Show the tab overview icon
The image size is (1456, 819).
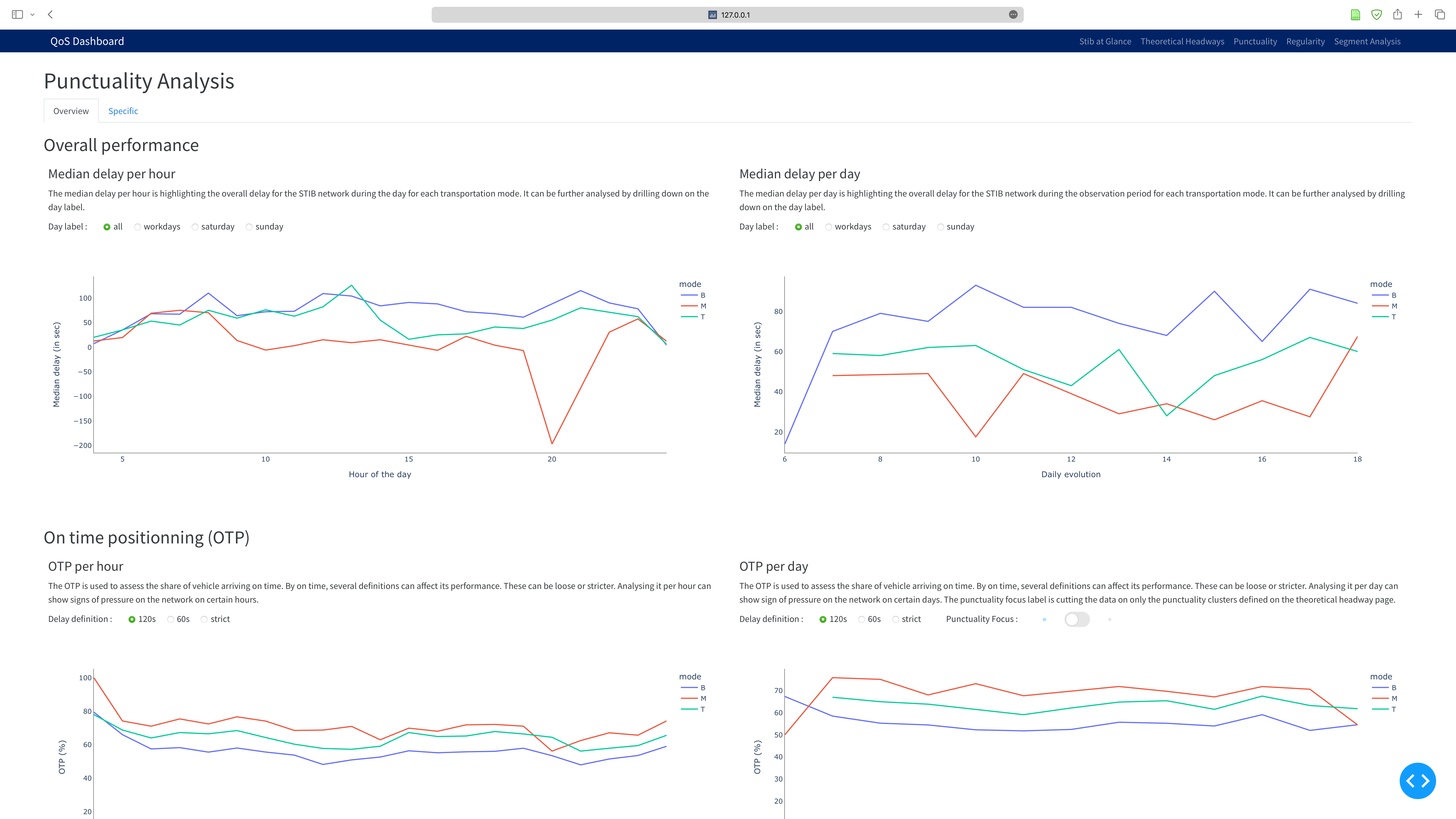click(1440, 15)
